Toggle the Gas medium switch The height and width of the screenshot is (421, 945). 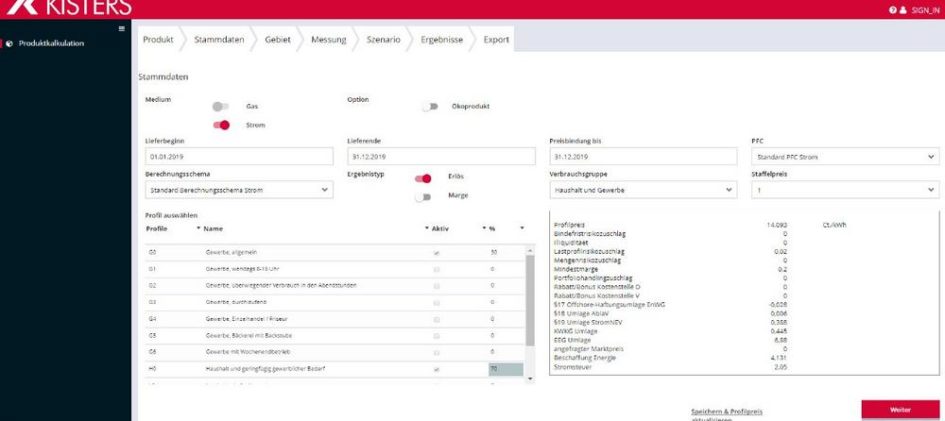pyautogui.click(x=221, y=107)
